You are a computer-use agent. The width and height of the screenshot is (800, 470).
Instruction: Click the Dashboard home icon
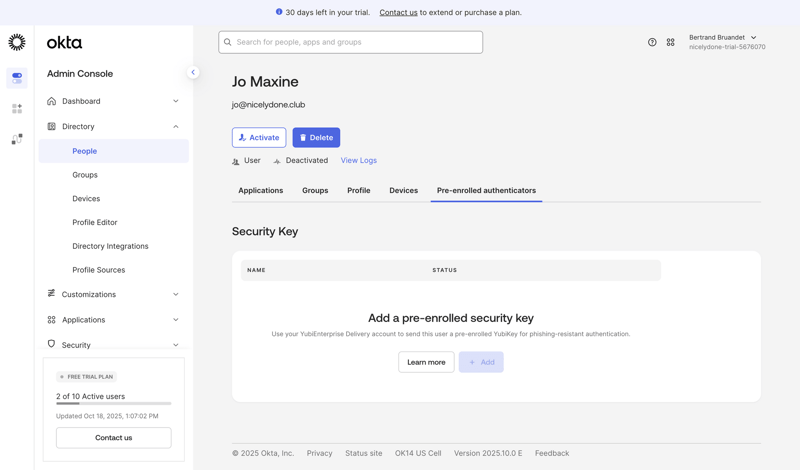point(52,101)
